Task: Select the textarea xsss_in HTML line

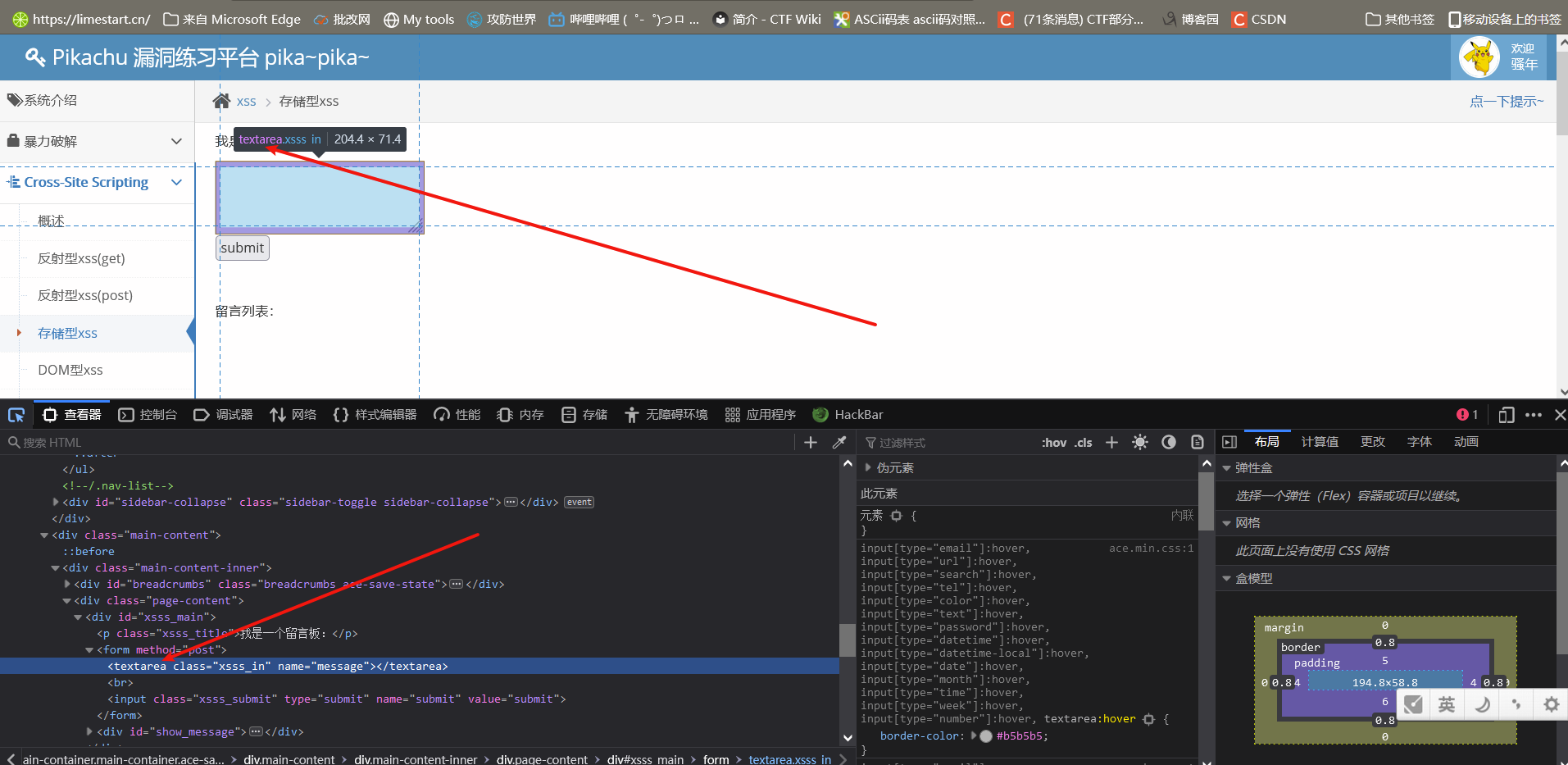Action: (x=419, y=666)
